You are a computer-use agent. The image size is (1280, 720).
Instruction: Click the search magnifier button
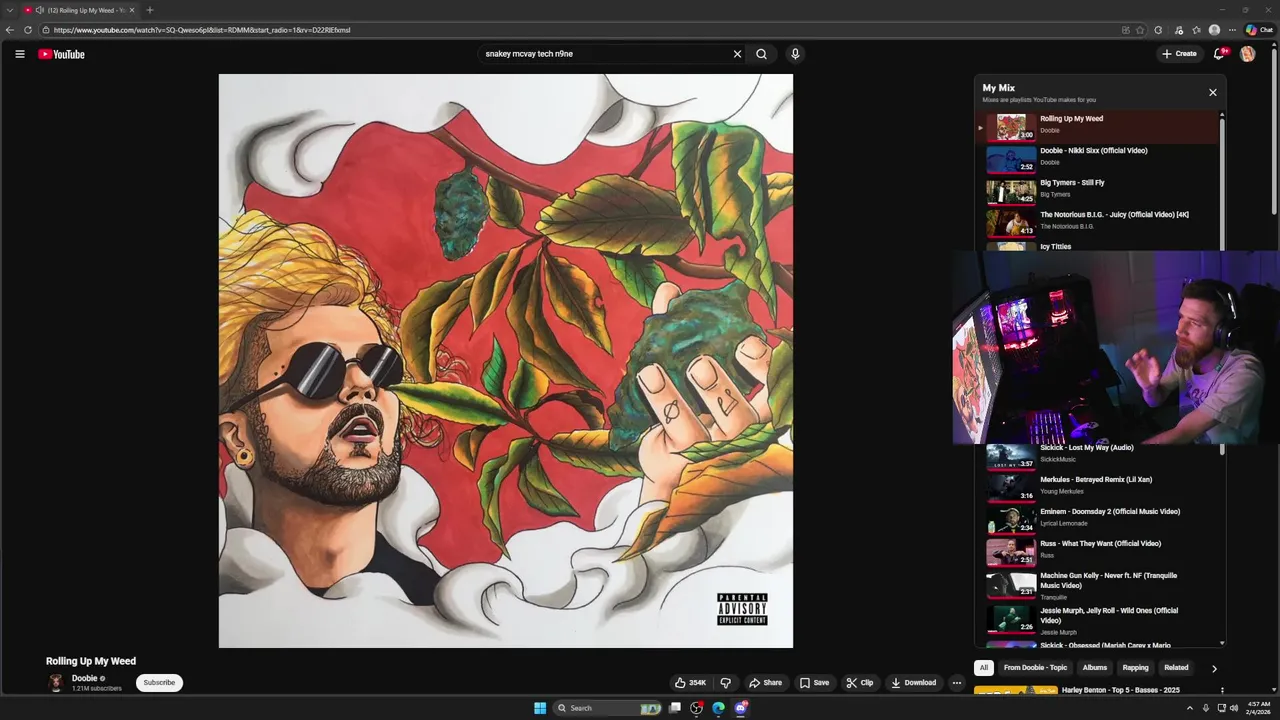pos(762,54)
